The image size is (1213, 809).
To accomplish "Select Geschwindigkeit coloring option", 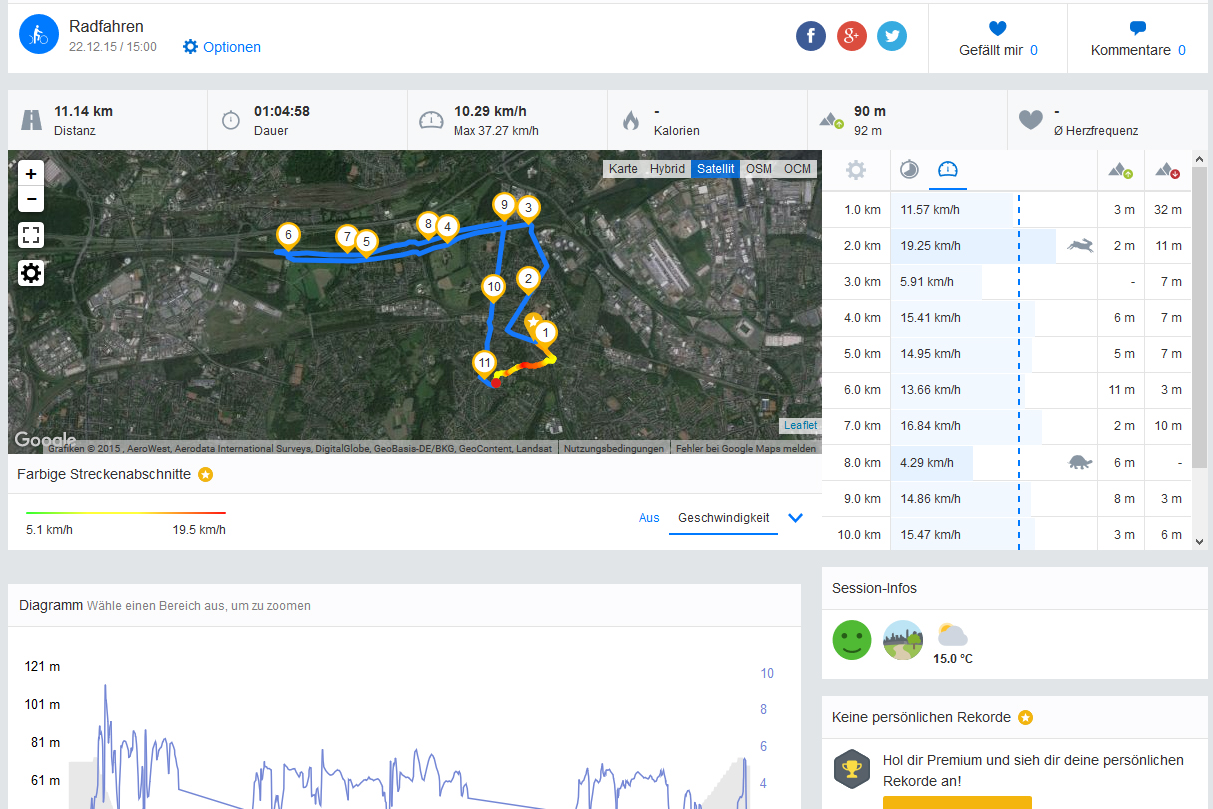I will tap(724, 517).
